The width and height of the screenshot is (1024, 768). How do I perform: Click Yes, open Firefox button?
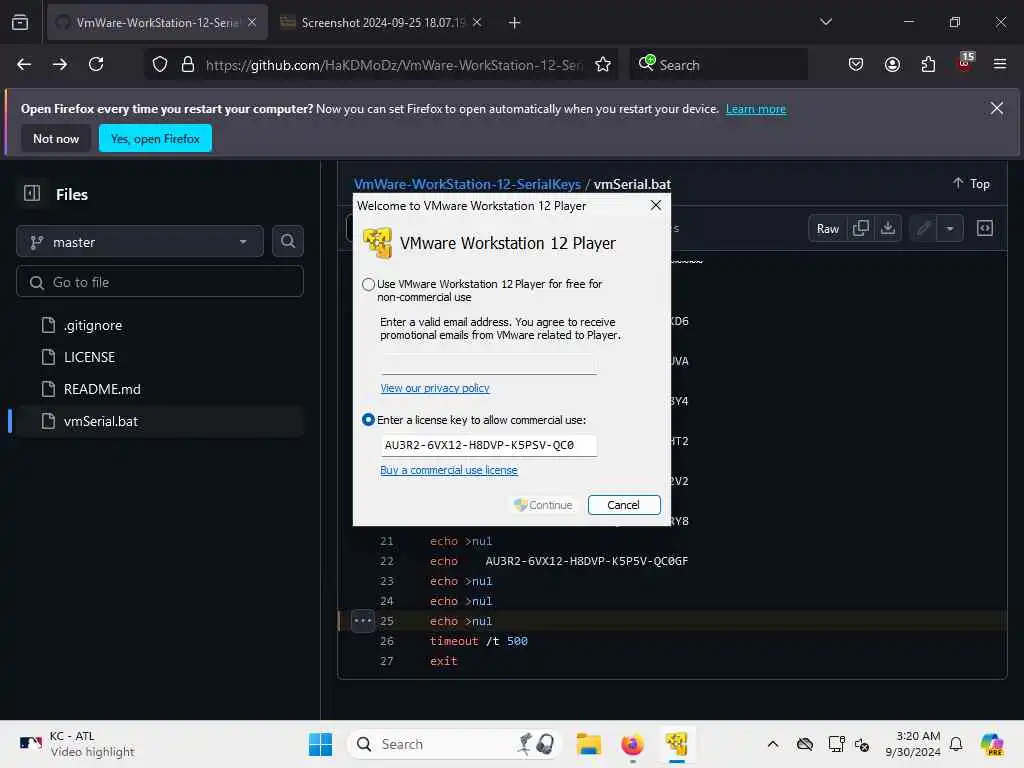(155, 138)
